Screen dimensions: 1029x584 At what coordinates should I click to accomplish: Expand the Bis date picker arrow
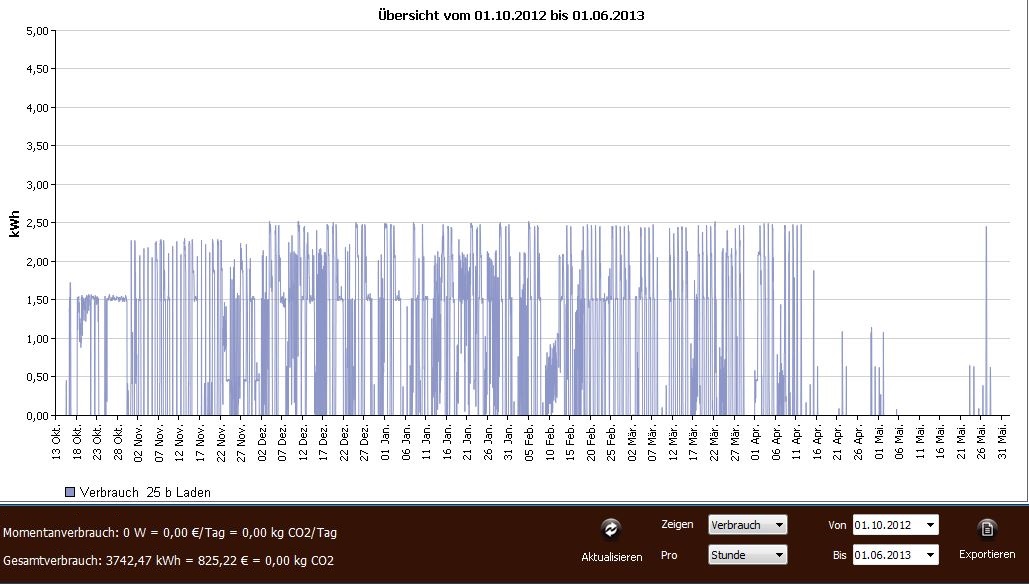pyautogui.click(x=931, y=555)
